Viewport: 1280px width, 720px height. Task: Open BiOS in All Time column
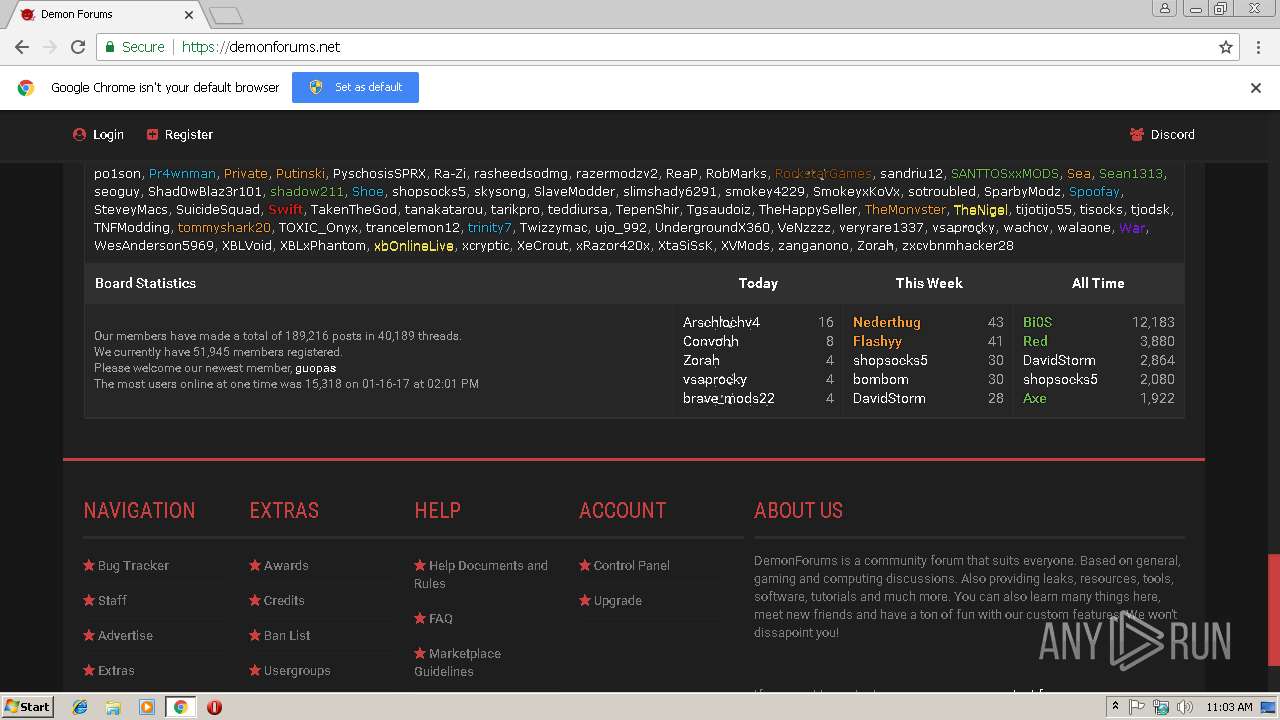tap(1037, 322)
